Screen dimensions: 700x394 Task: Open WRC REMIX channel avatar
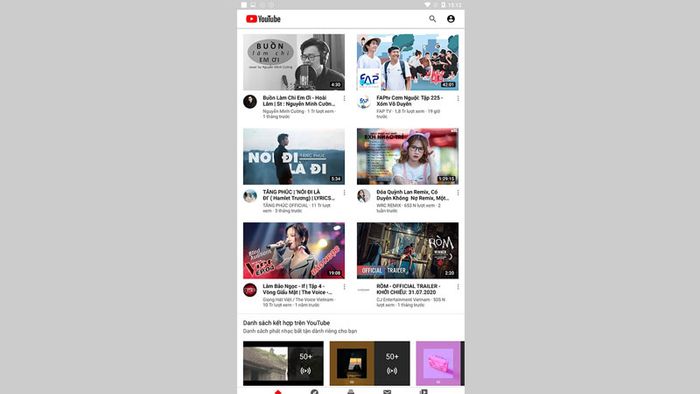(364, 196)
